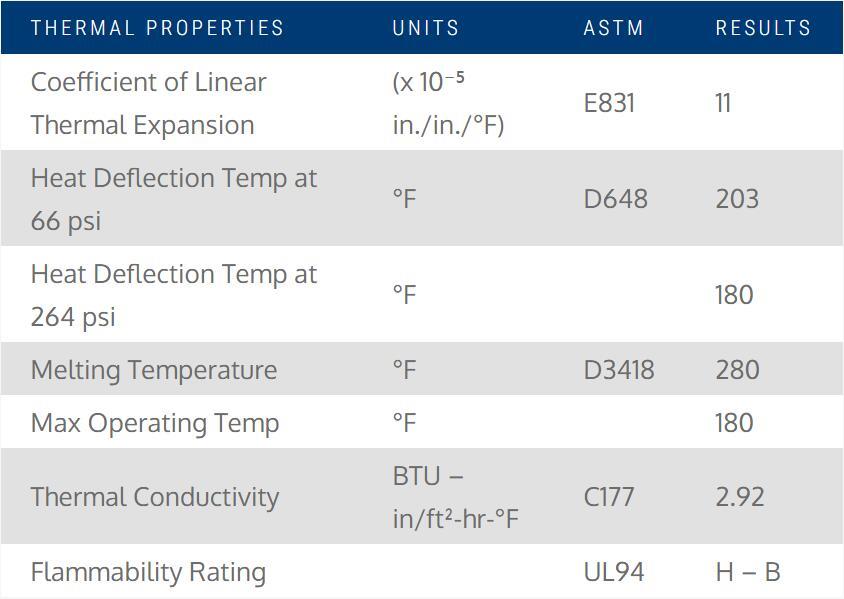
Task: Click the Thermal Conductivity row label
Action: point(155,497)
